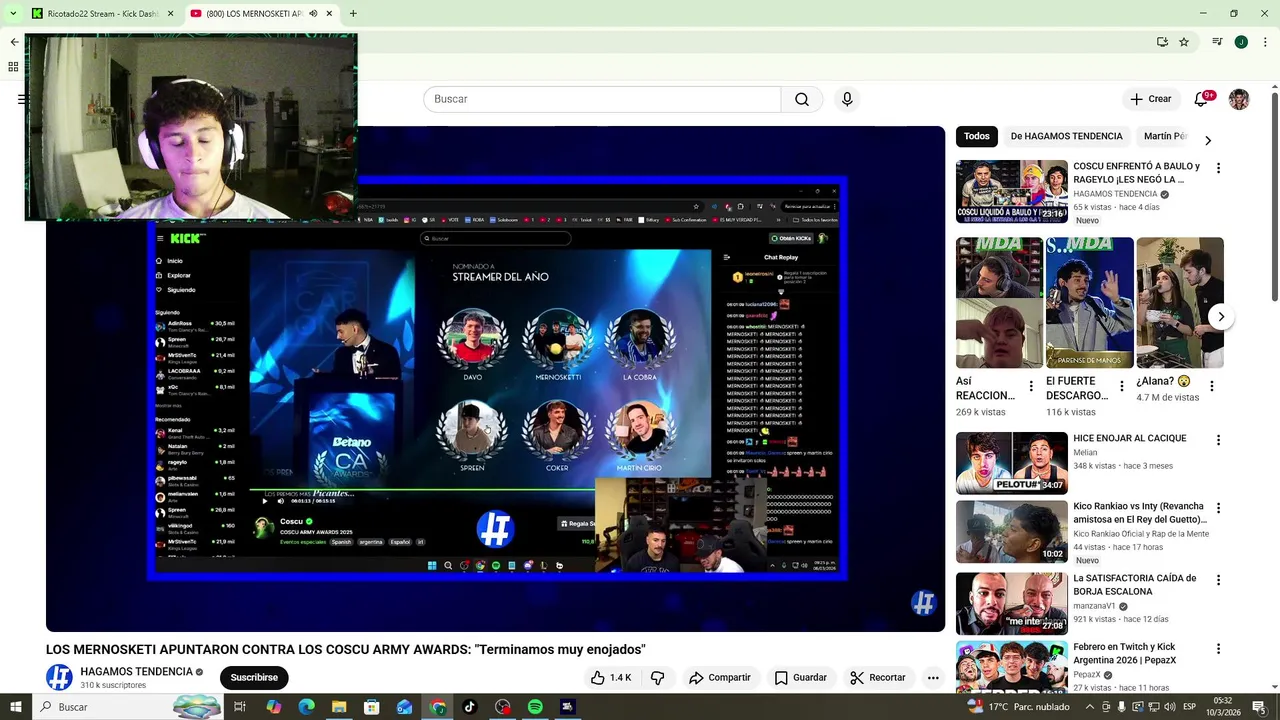Mute the YouTube tab audio speaker icon
Viewport: 1280px width, 720px height.
click(314, 13)
